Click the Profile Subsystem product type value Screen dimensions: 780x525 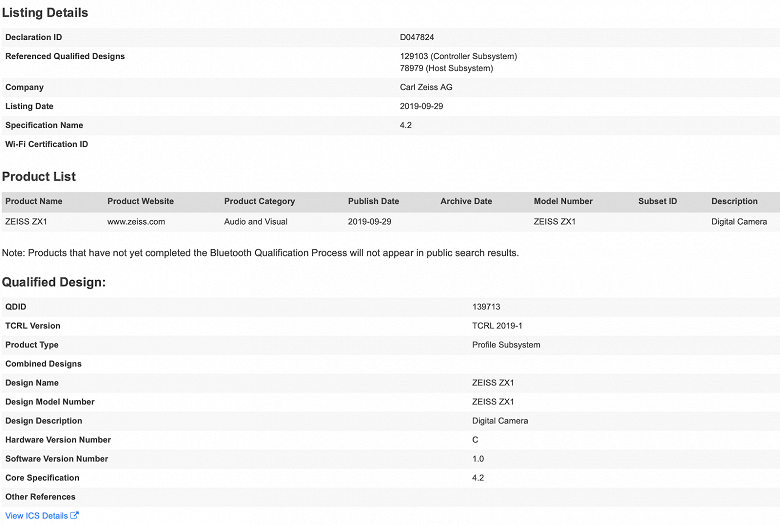(506, 345)
